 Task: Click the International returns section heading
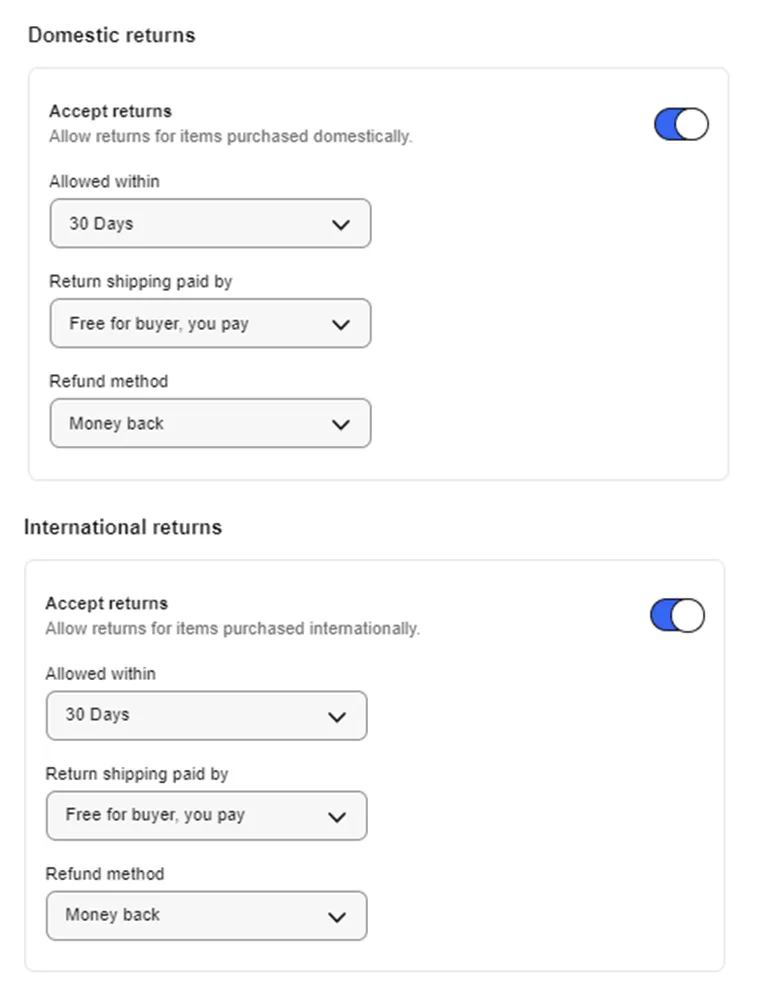123,526
